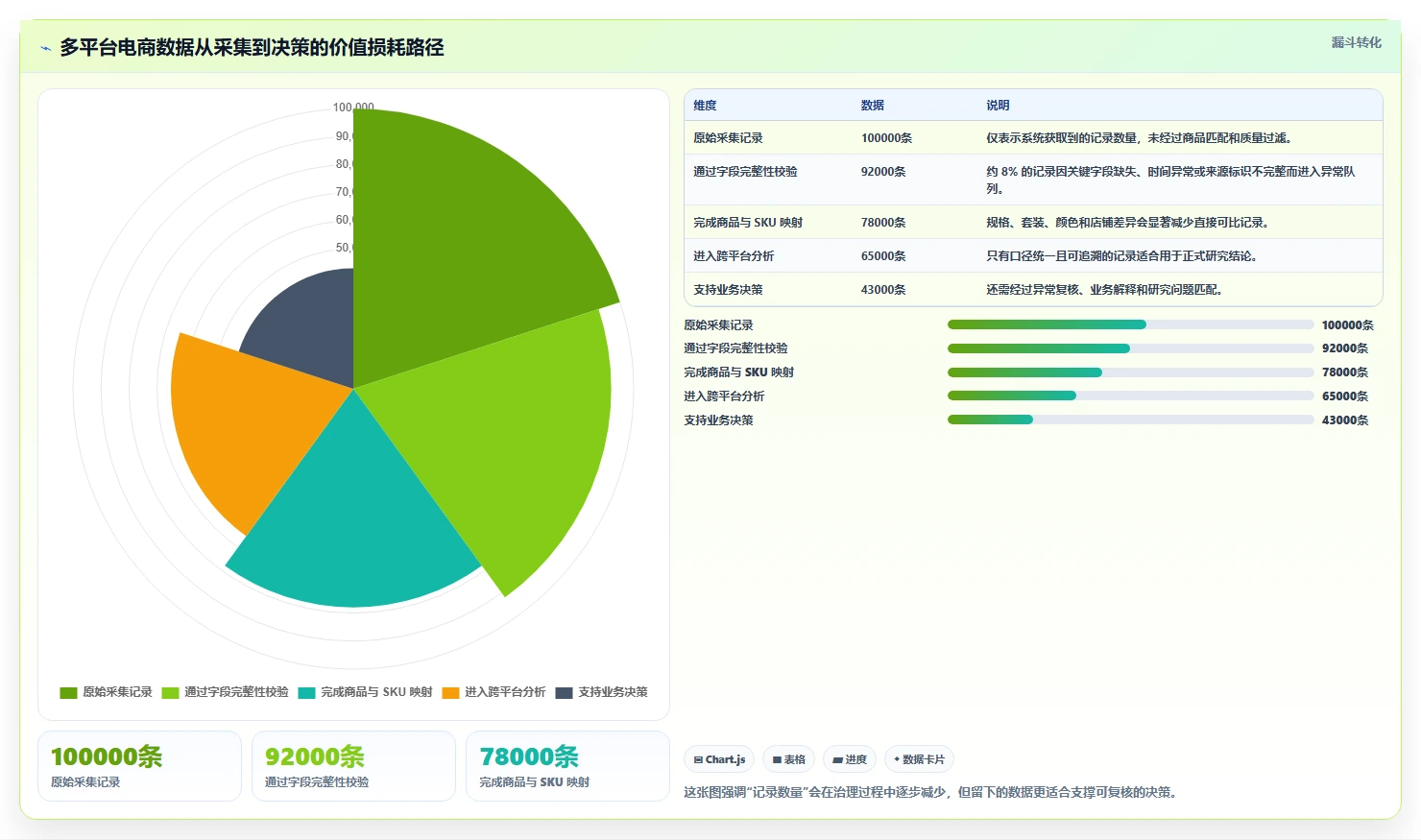This screenshot has width=1421, height=840.
Task: Click the description starting 约 8% 的记录
Action: pyautogui.click(x=1170, y=180)
